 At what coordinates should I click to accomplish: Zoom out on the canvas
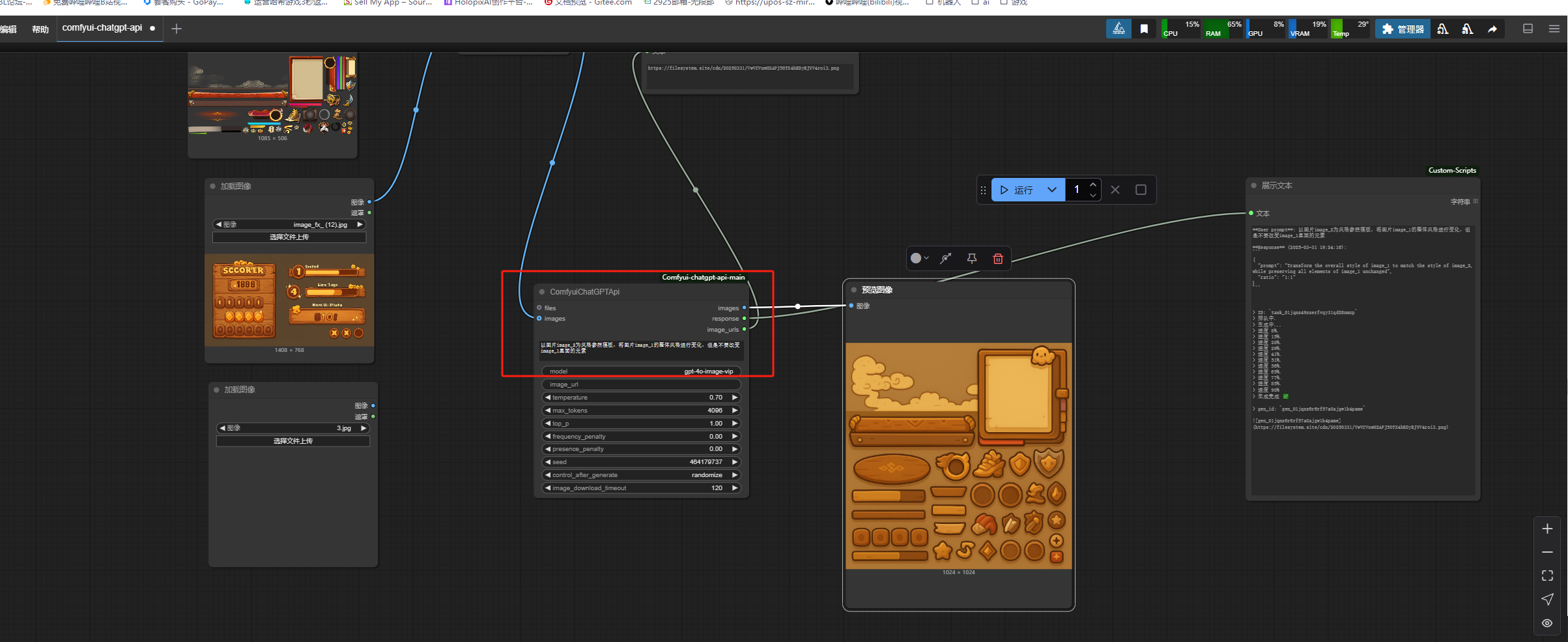point(1547,552)
